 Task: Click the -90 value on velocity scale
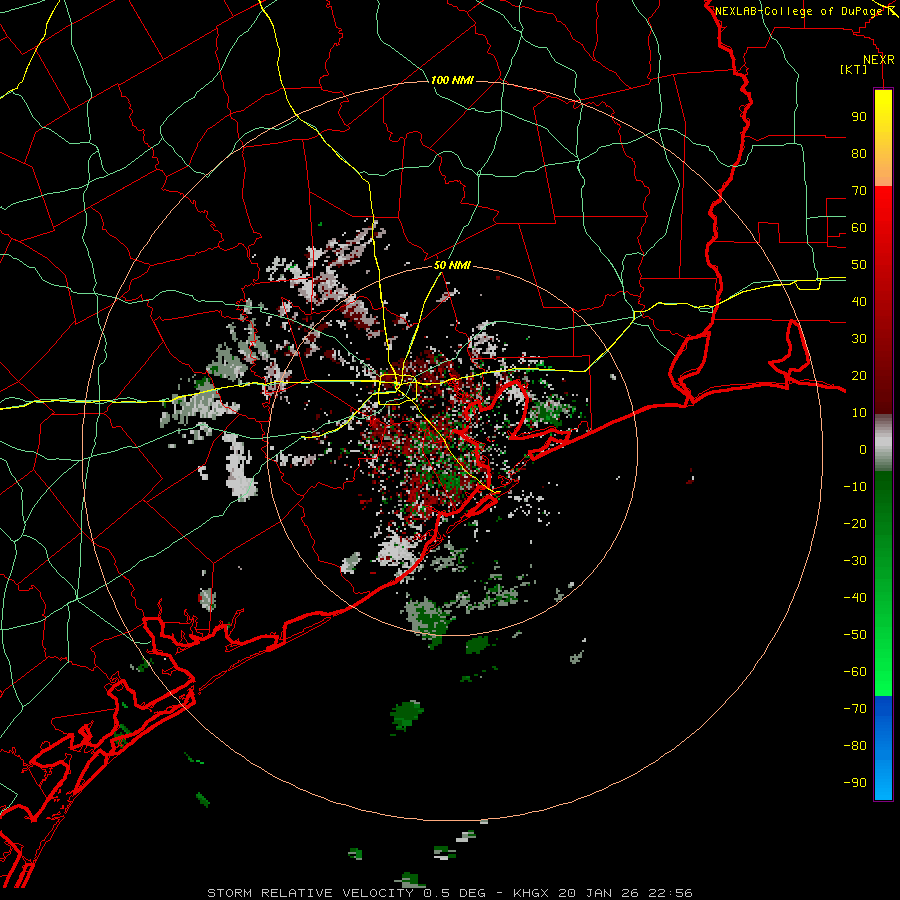point(855,783)
